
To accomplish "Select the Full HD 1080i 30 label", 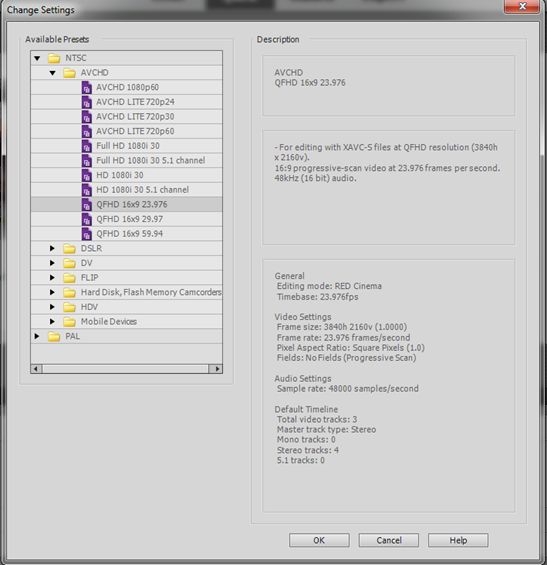I will click(x=128, y=146).
